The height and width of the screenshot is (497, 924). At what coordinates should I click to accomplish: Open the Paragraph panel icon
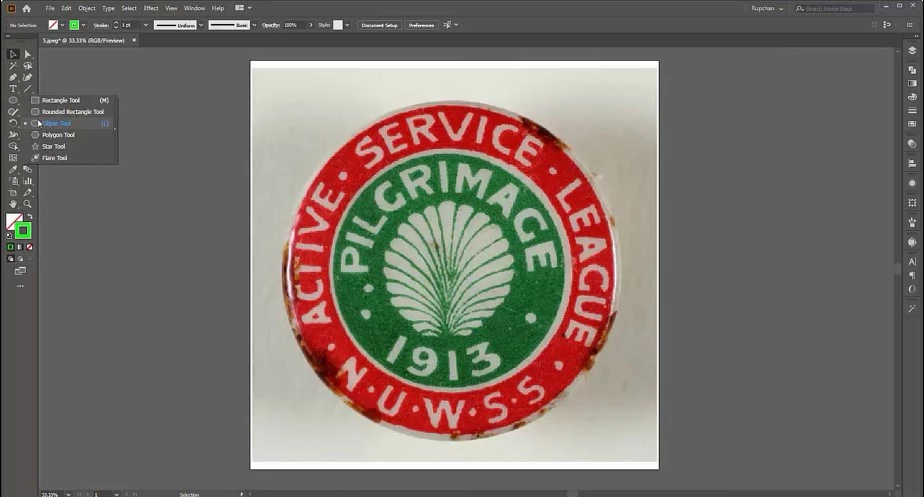[x=912, y=275]
